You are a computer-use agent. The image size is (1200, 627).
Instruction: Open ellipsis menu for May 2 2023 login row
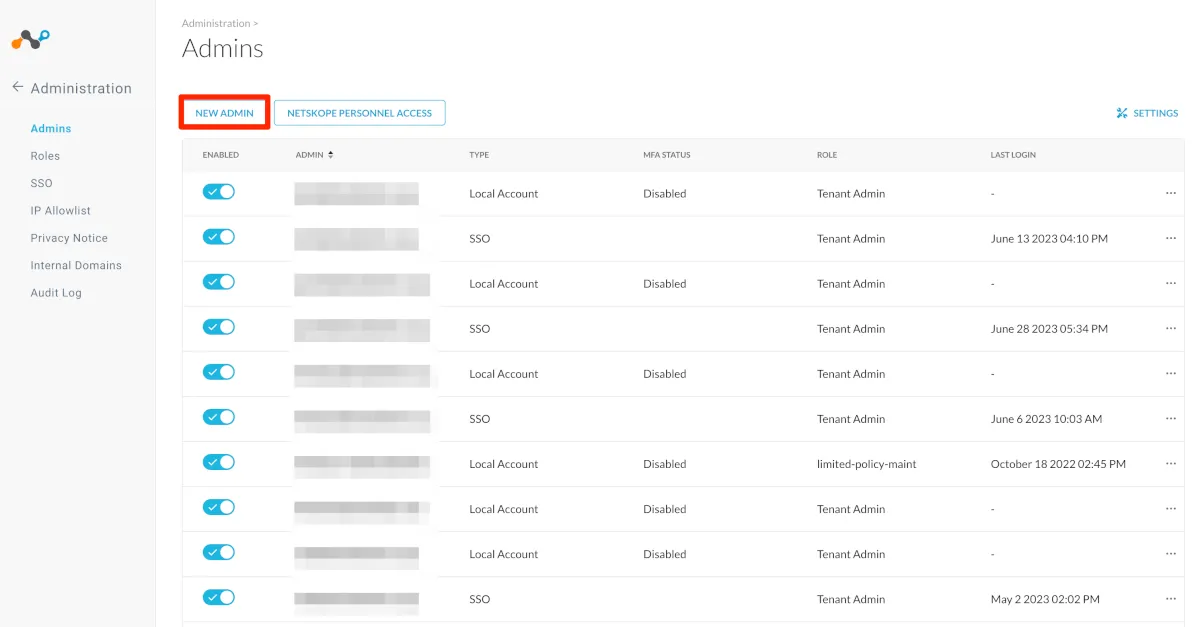pos(1171,599)
